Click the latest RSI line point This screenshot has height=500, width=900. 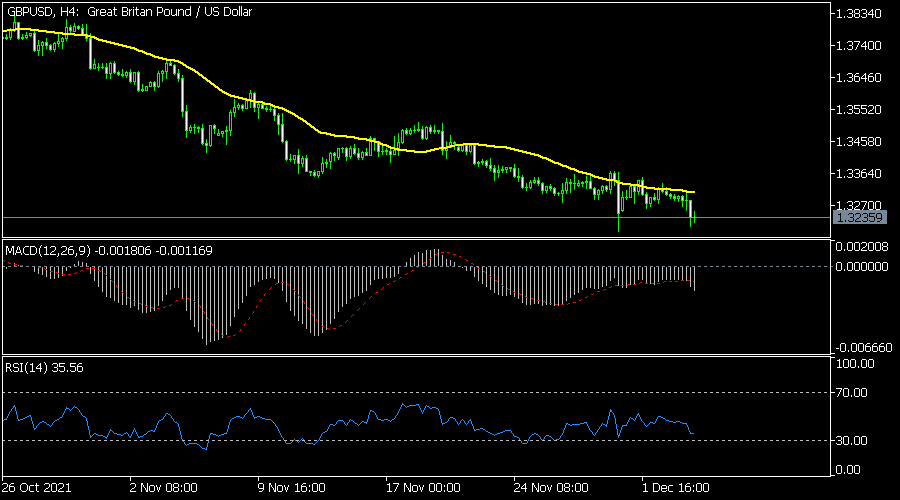tap(693, 433)
